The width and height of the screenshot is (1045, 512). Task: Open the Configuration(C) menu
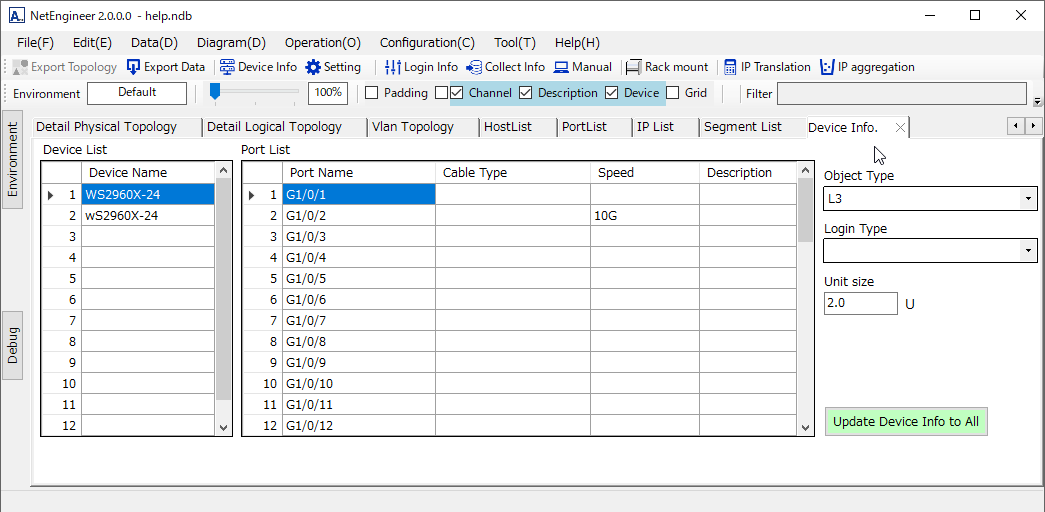point(427,43)
